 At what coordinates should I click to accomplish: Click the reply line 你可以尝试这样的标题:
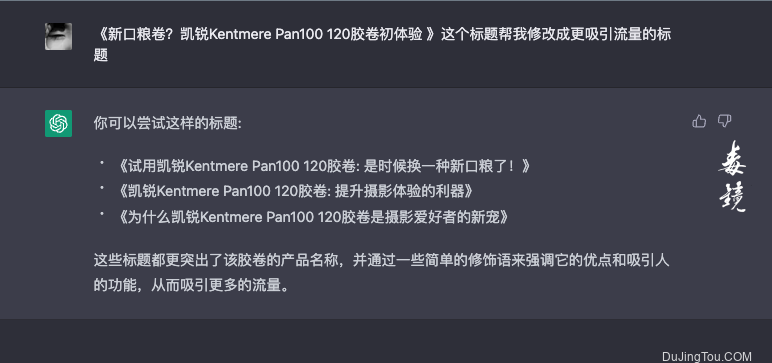coord(167,124)
